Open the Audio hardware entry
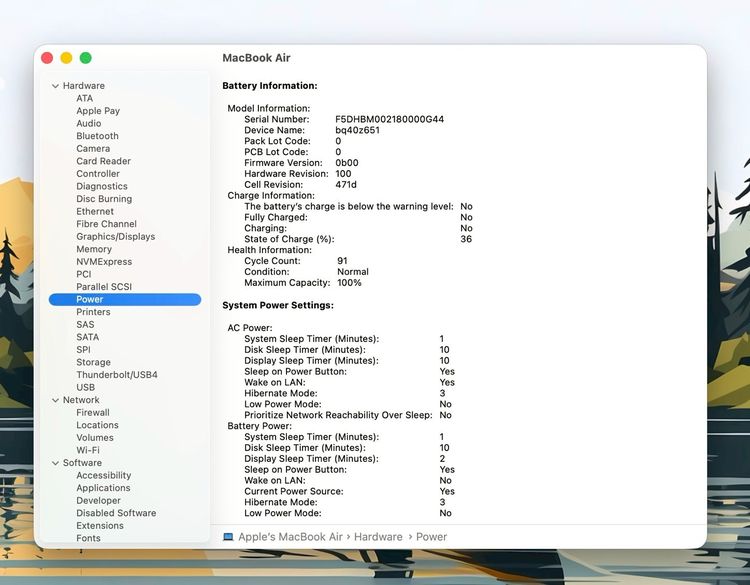Viewport: 750px width, 585px height. tap(88, 123)
